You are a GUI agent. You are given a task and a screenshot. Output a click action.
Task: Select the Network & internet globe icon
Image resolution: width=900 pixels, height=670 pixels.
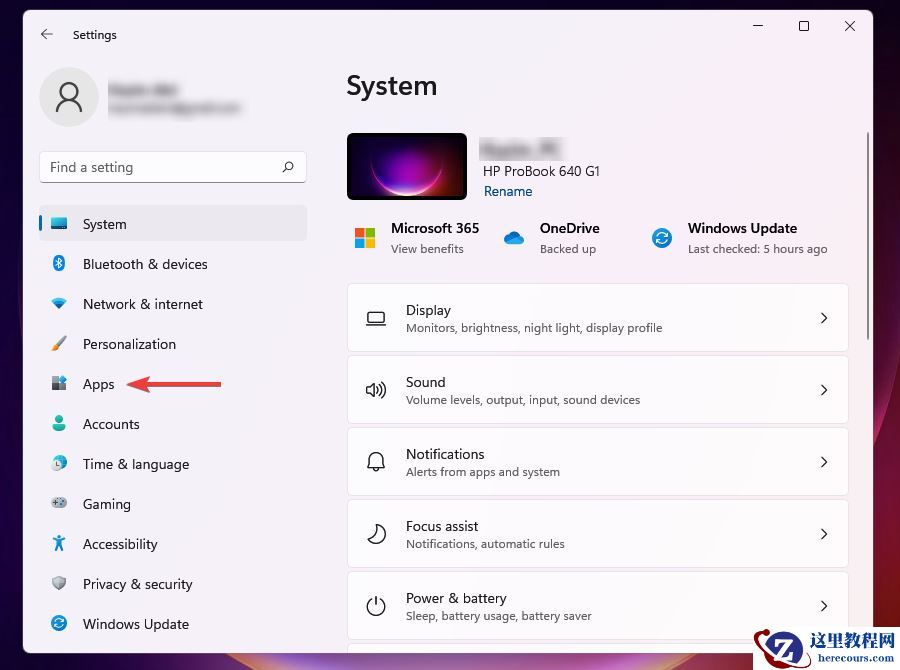click(59, 304)
